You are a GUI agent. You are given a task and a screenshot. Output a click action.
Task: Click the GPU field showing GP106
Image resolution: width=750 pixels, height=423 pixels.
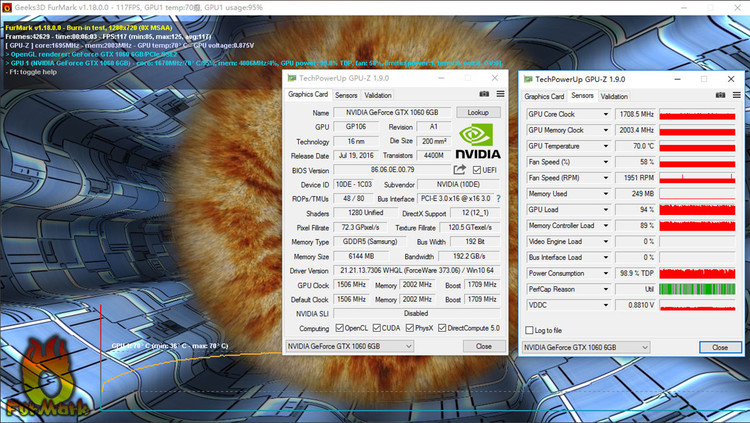(x=356, y=127)
